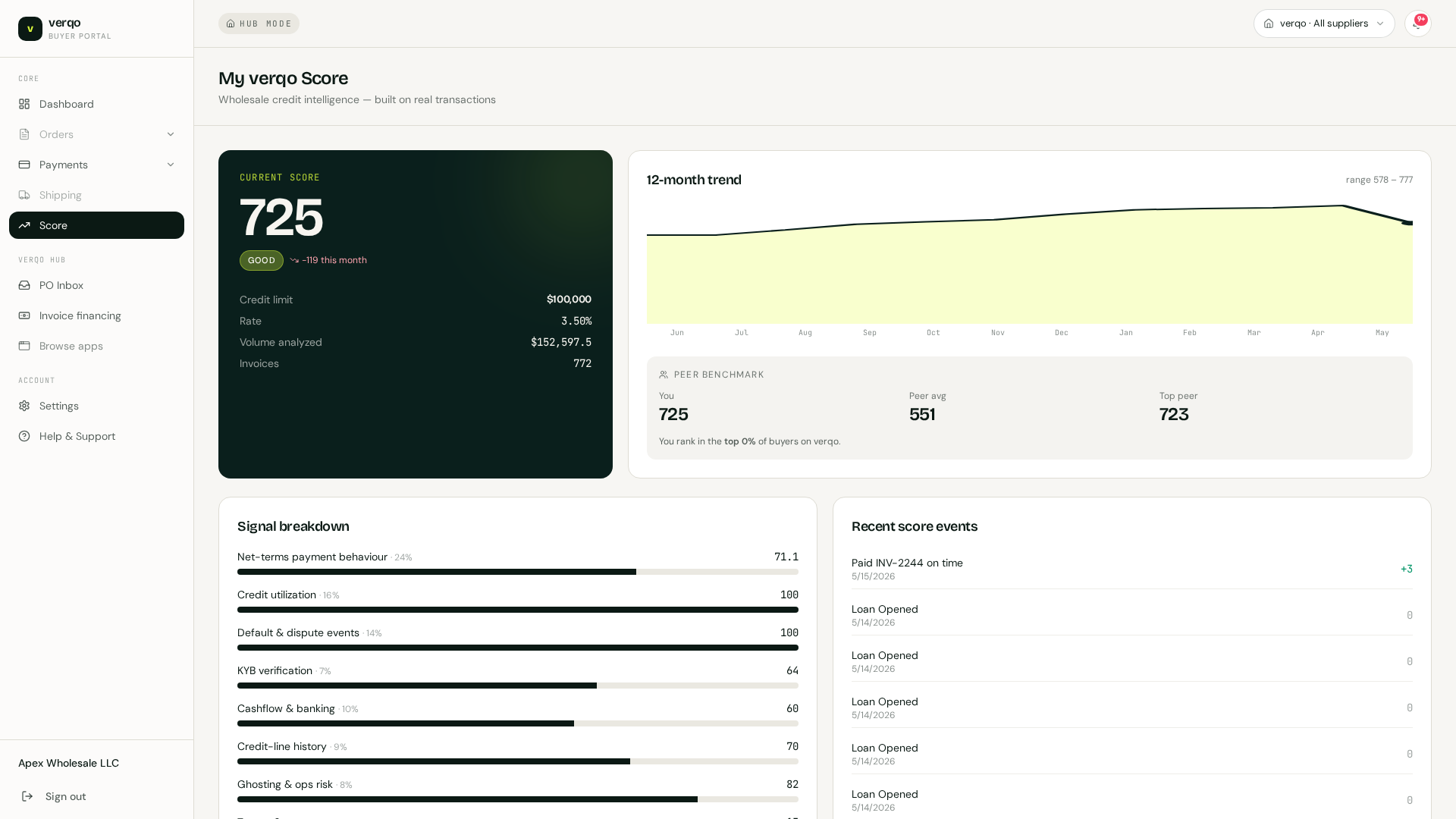Click the Invoice financing icon
The width and height of the screenshot is (1456, 819).
24,315
